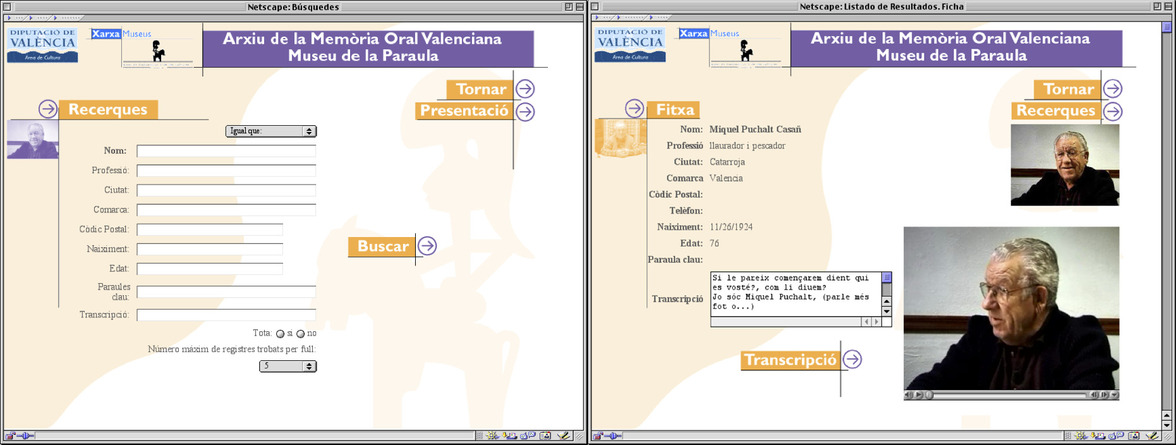The width and height of the screenshot is (1176, 445).
Task: Open Address Book icon in Búsquedes component bar
Action: 545,435
